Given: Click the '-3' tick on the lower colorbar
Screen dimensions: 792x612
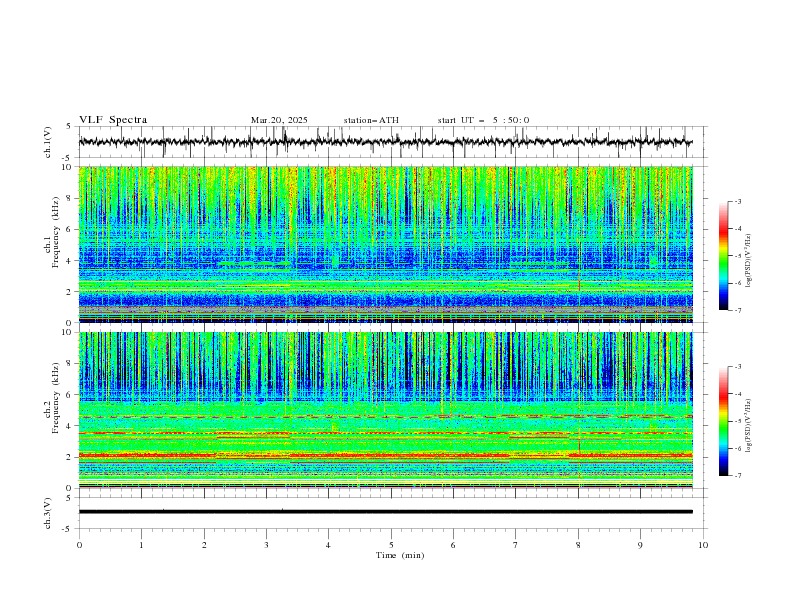Looking at the screenshot, I should tap(738, 367).
